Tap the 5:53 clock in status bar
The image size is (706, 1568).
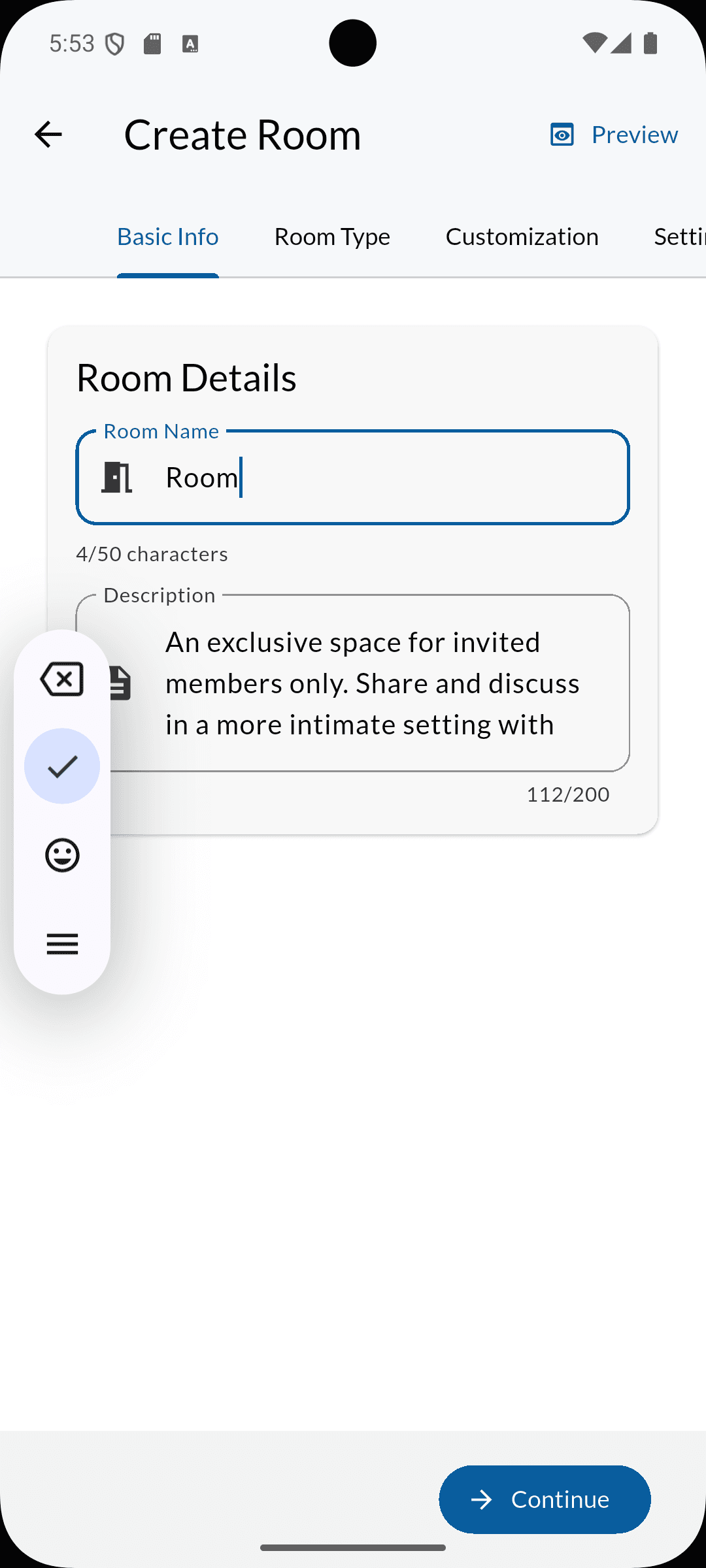click(x=72, y=44)
